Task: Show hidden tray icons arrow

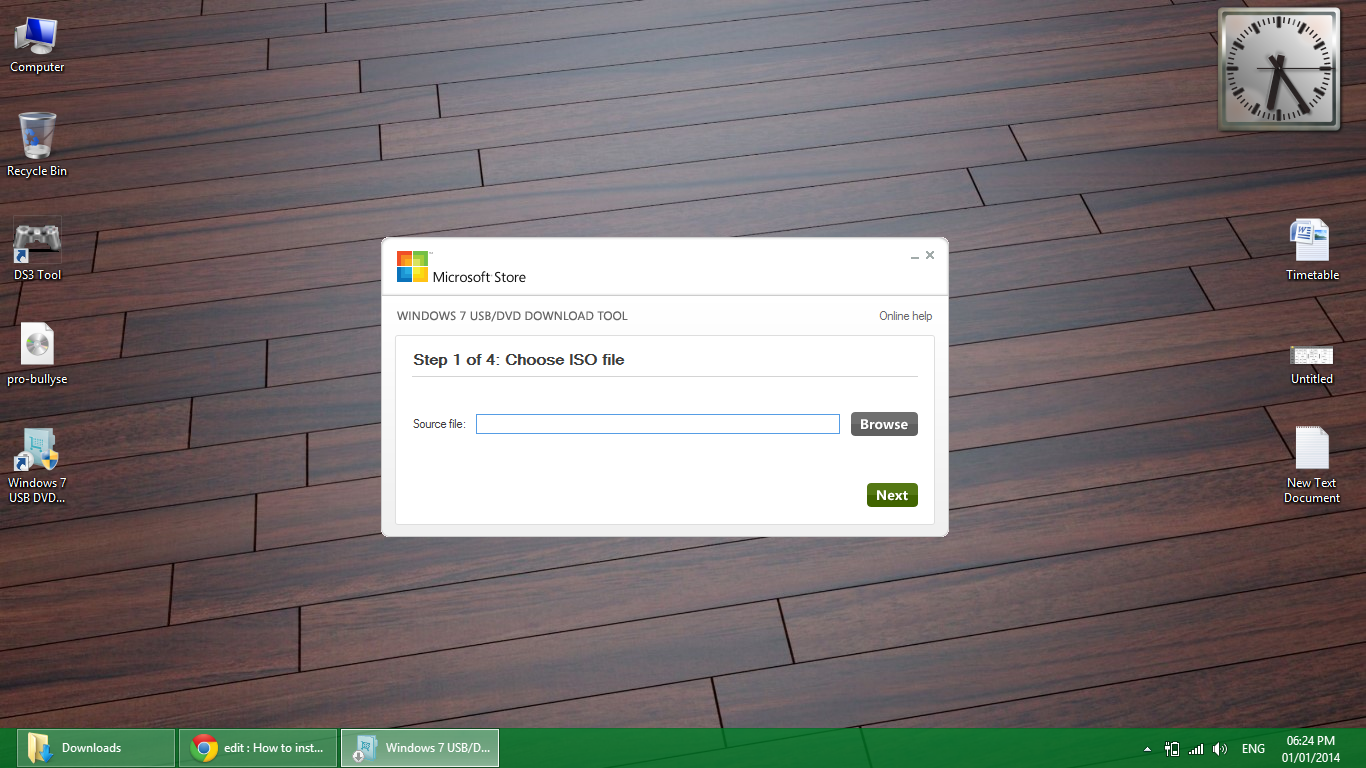Action: point(1147,749)
